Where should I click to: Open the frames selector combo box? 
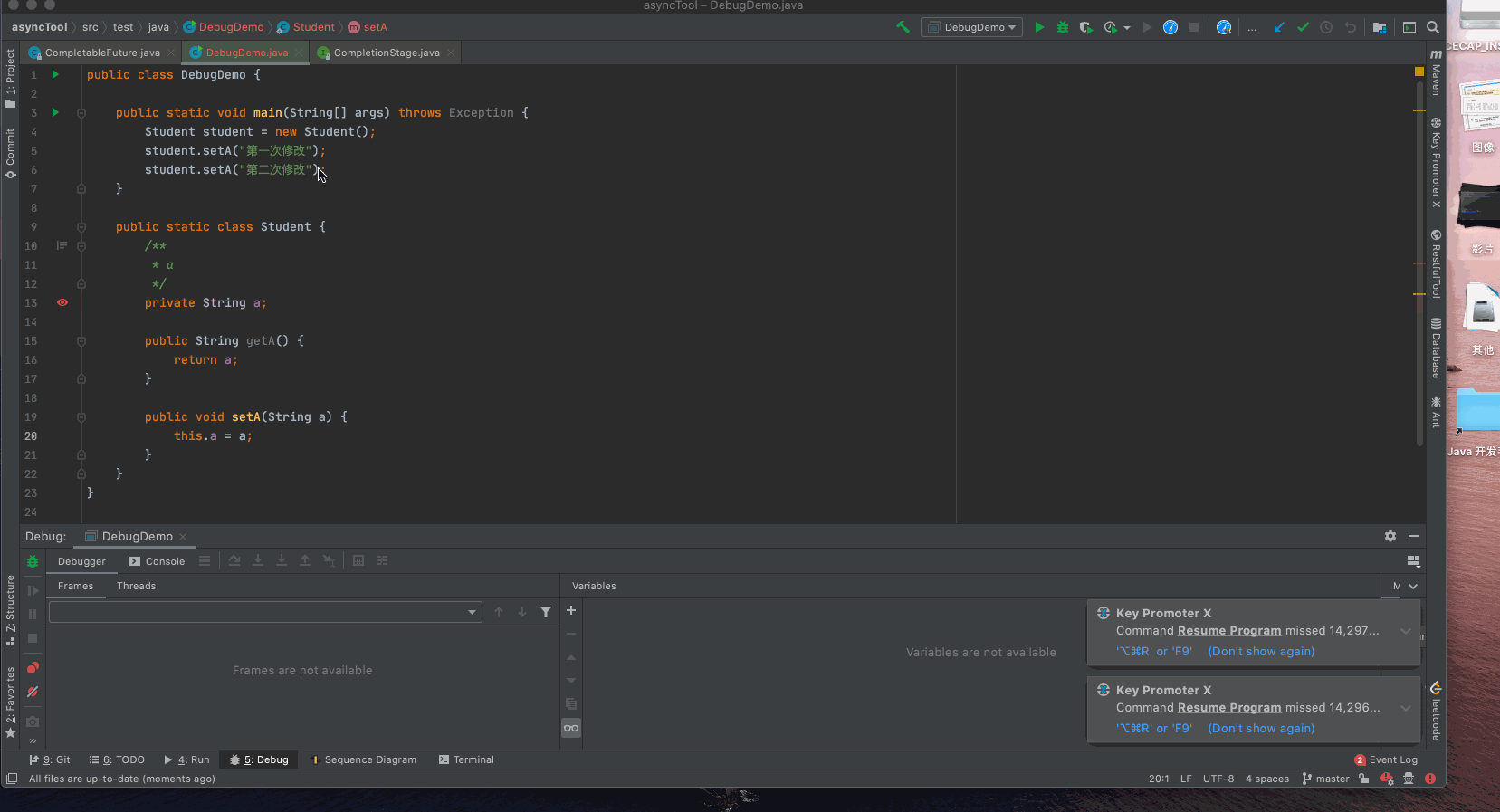coord(265,612)
